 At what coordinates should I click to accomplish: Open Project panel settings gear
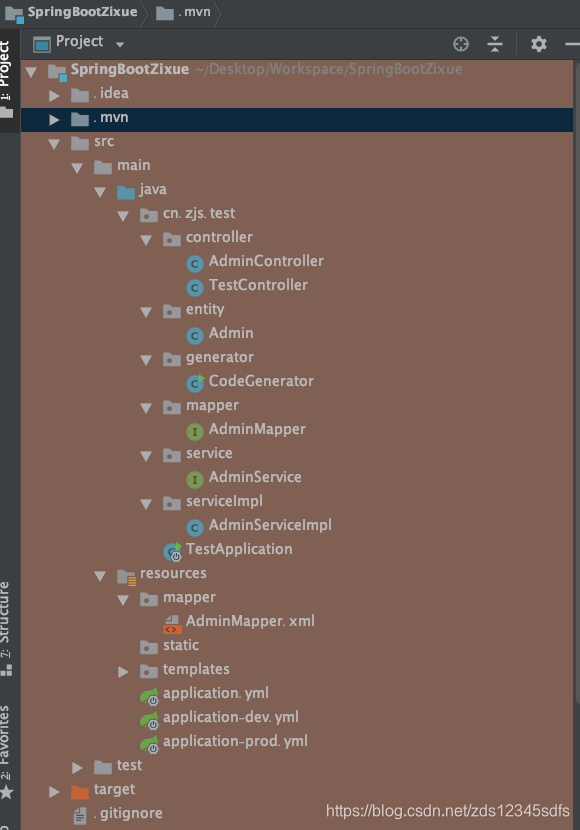pyautogui.click(x=539, y=44)
